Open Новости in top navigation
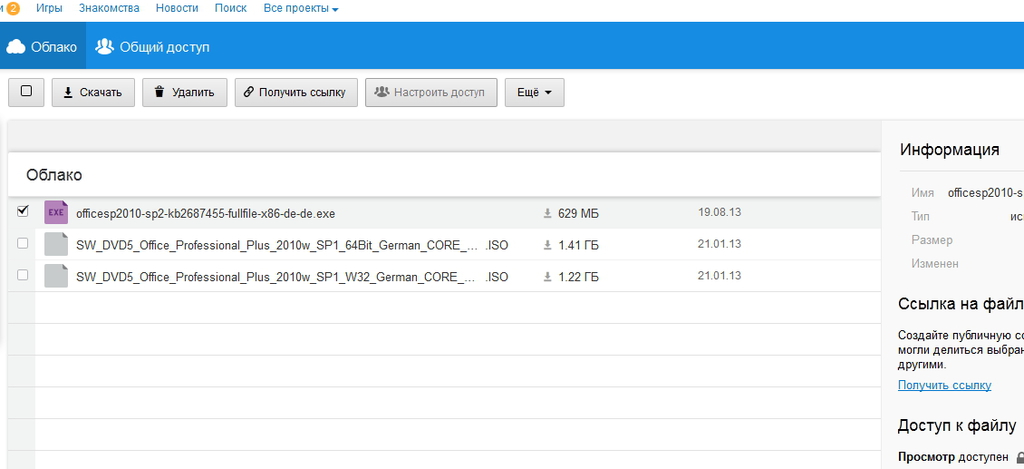 [x=177, y=8]
